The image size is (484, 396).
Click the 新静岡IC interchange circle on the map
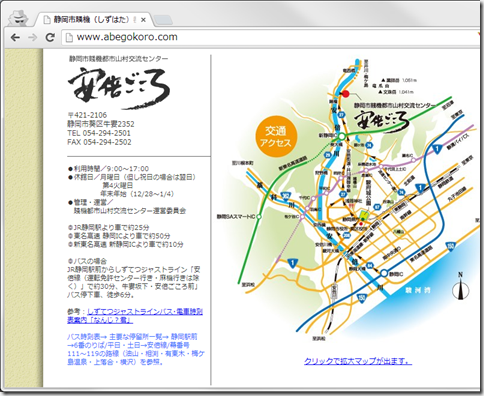(342, 136)
